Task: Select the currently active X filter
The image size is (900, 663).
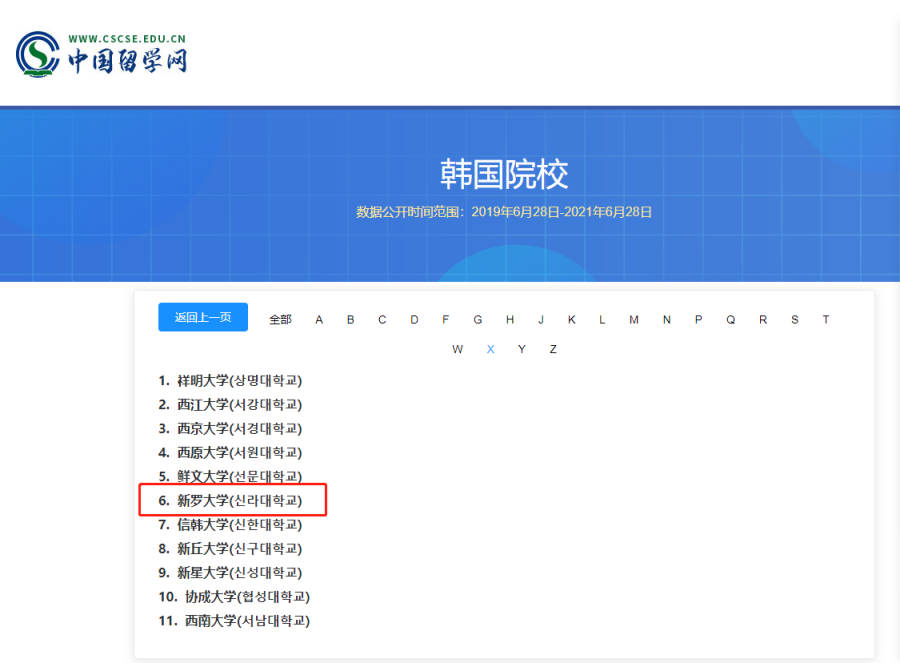Action: [490, 349]
